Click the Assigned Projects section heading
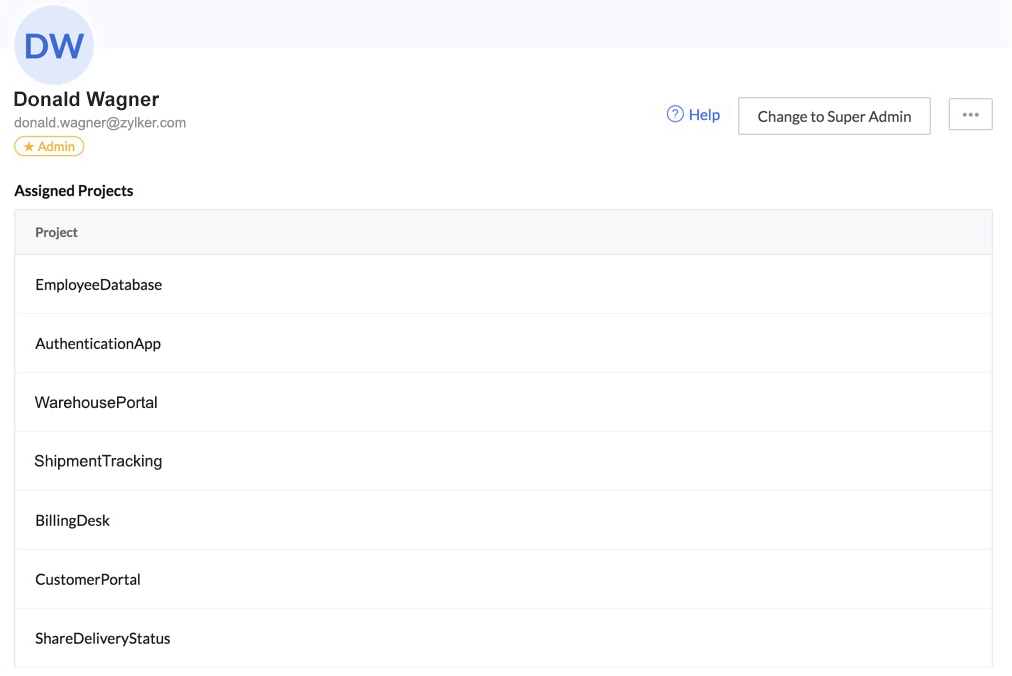1012x676 pixels. tap(74, 191)
